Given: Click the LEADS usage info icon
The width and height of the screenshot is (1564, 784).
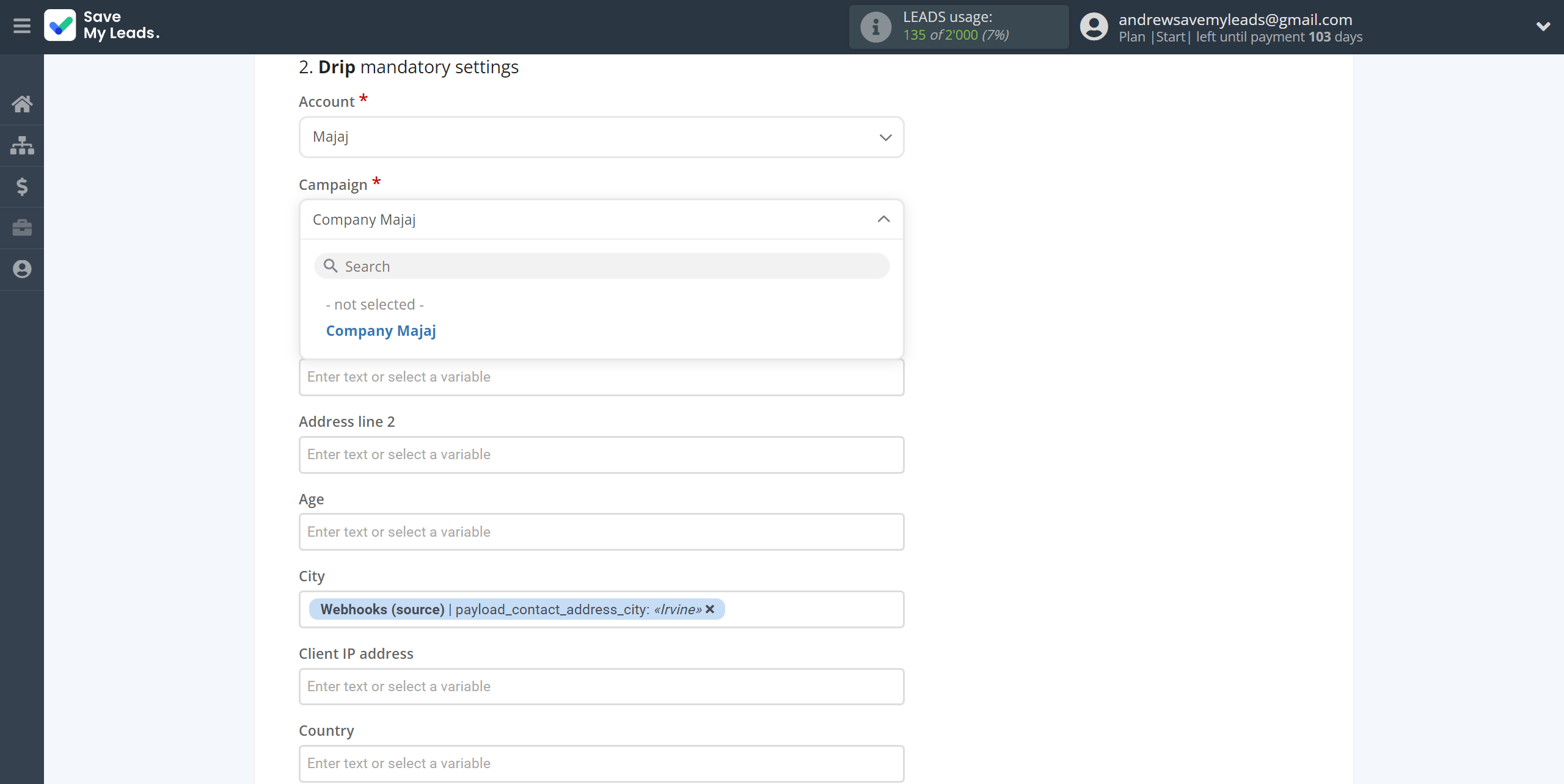Looking at the screenshot, I should pos(876,27).
